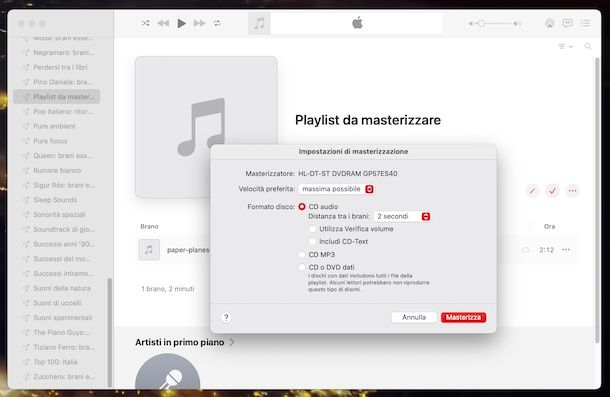Open the featured artist microphone thumbnail
Screen dimensions: 610x397
pos(168,372)
